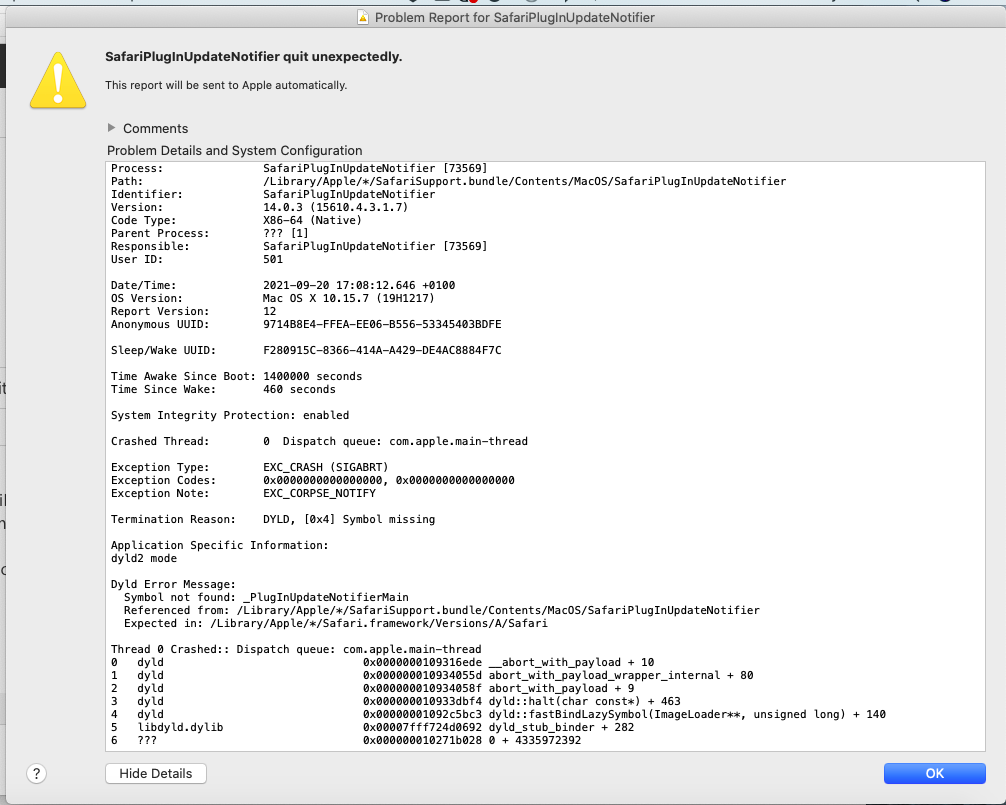This screenshot has width=1006, height=805.
Task: Click 'This report will be sent to Apple automatically.'
Action: [226, 85]
